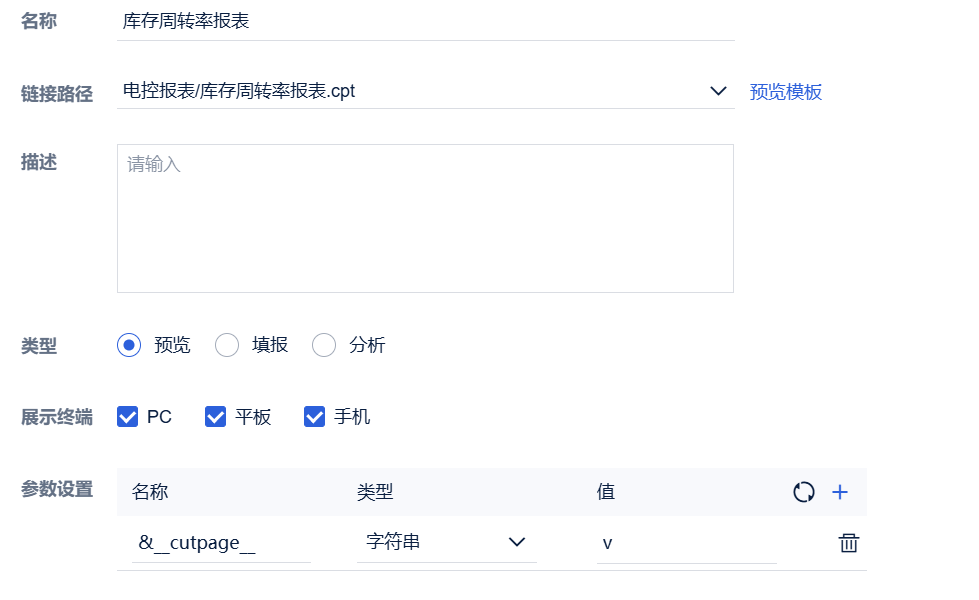Viewport: 979px width, 600px height.
Task: Open the 字符串 type dropdown
Action: coord(447,542)
